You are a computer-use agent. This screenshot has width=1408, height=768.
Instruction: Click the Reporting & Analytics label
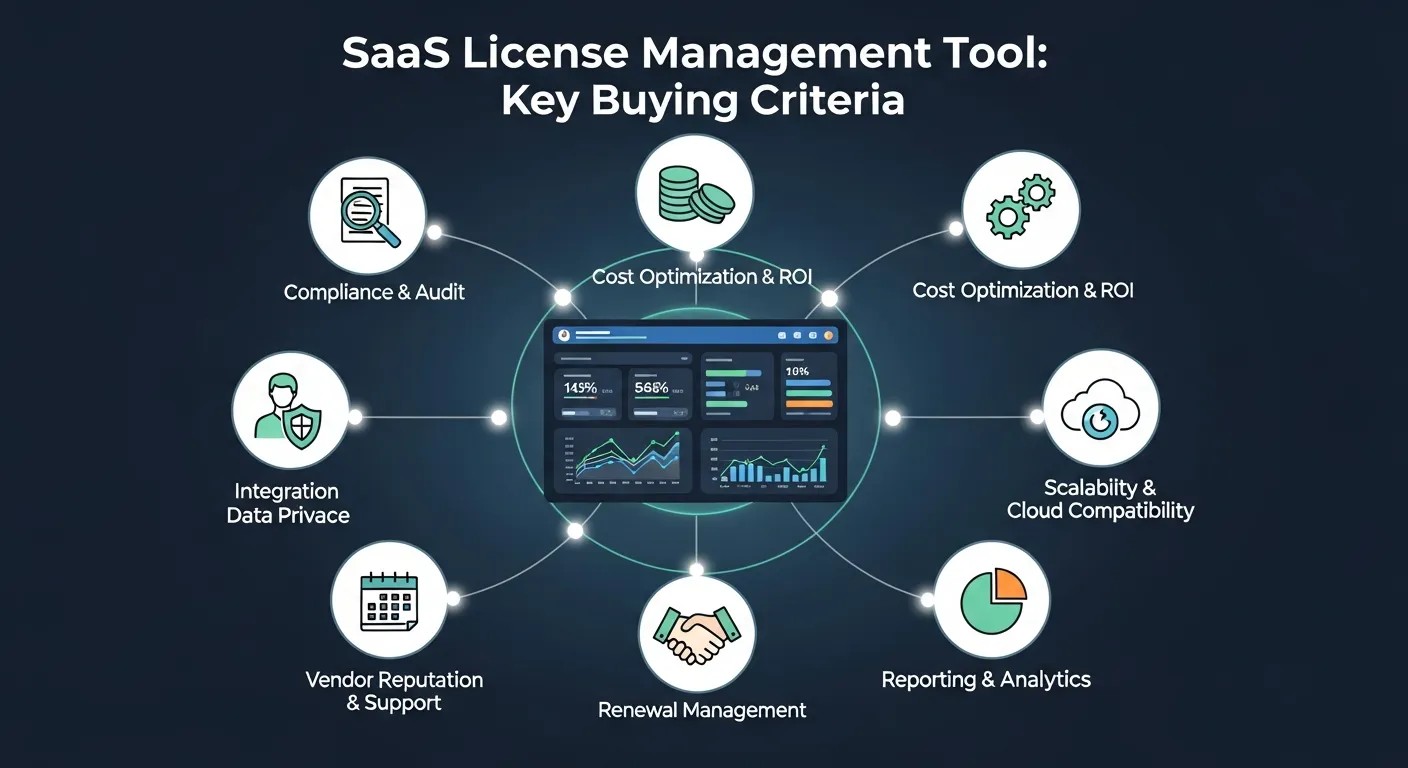point(986,680)
